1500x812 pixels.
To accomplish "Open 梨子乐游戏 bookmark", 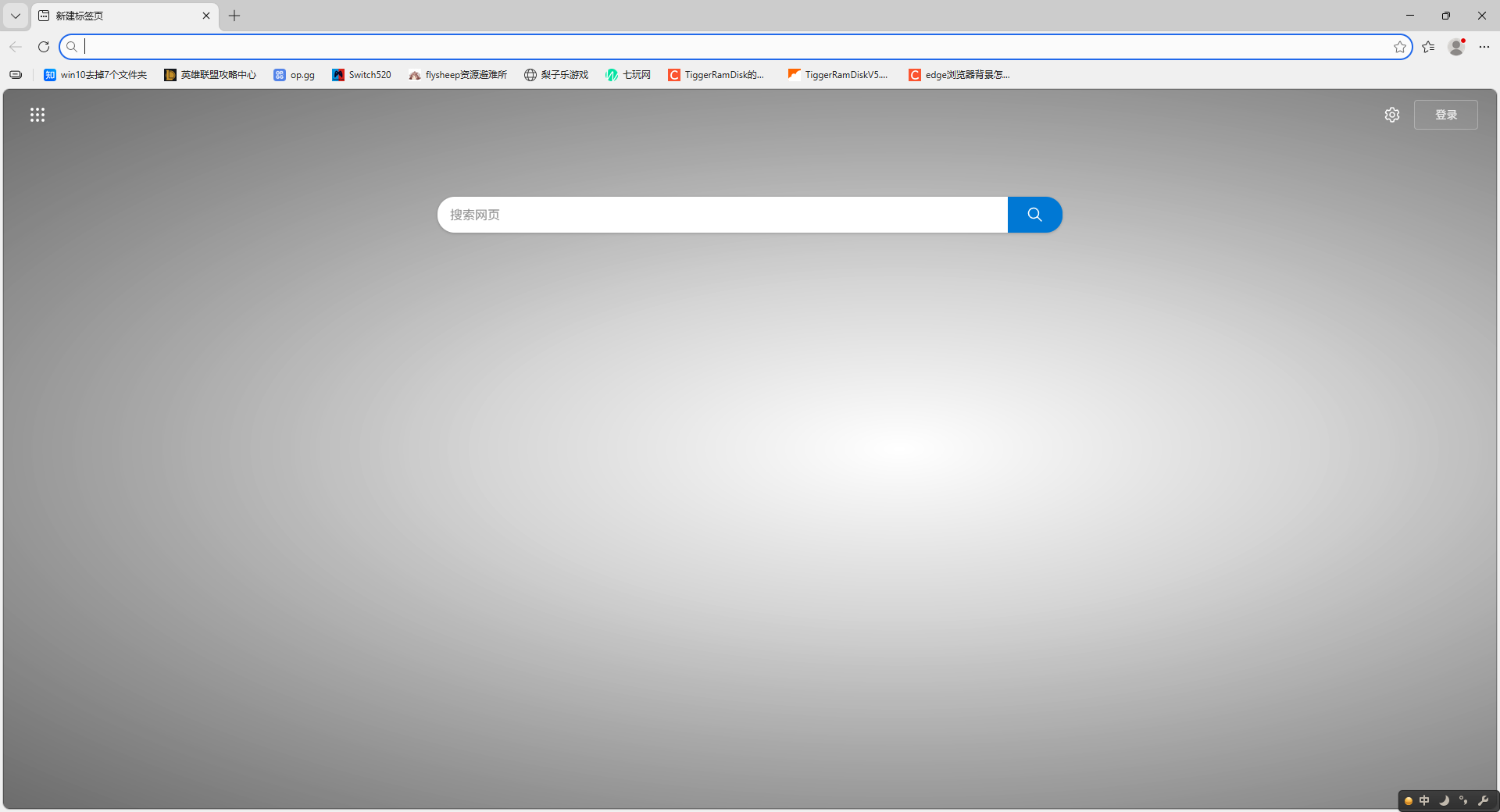I will pyautogui.click(x=556, y=75).
